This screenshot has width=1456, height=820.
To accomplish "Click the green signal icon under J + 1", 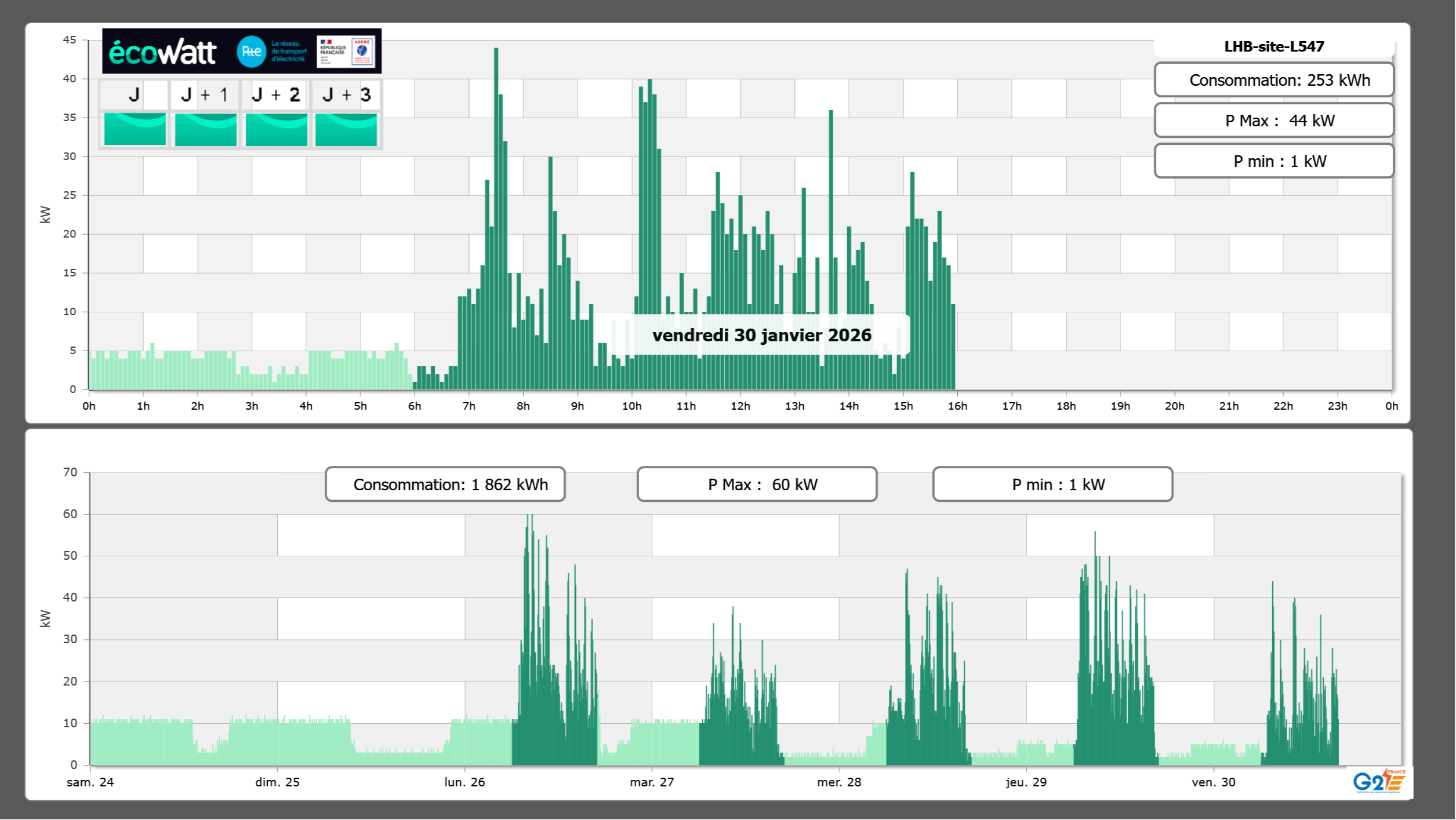I will click(205, 129).
